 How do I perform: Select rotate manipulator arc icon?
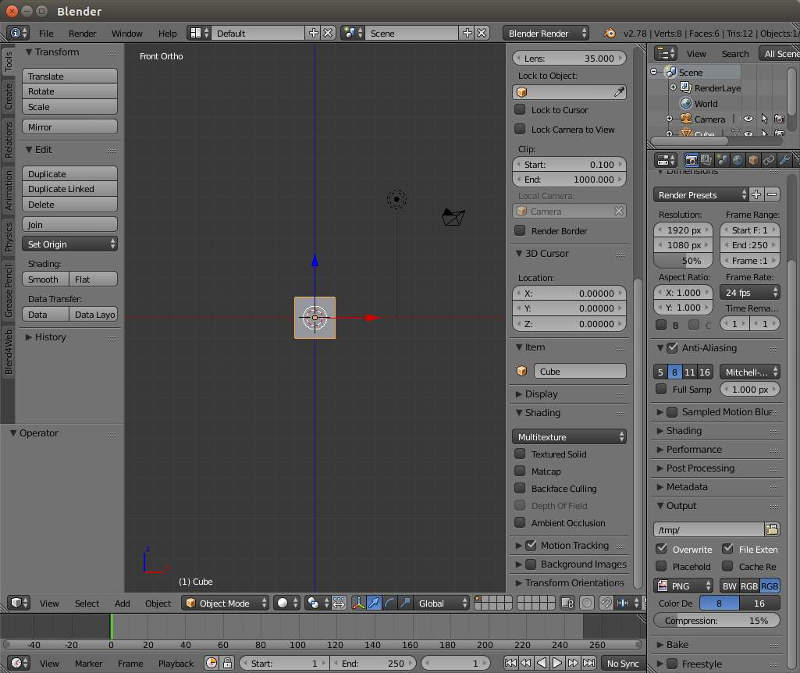[389, 603]
